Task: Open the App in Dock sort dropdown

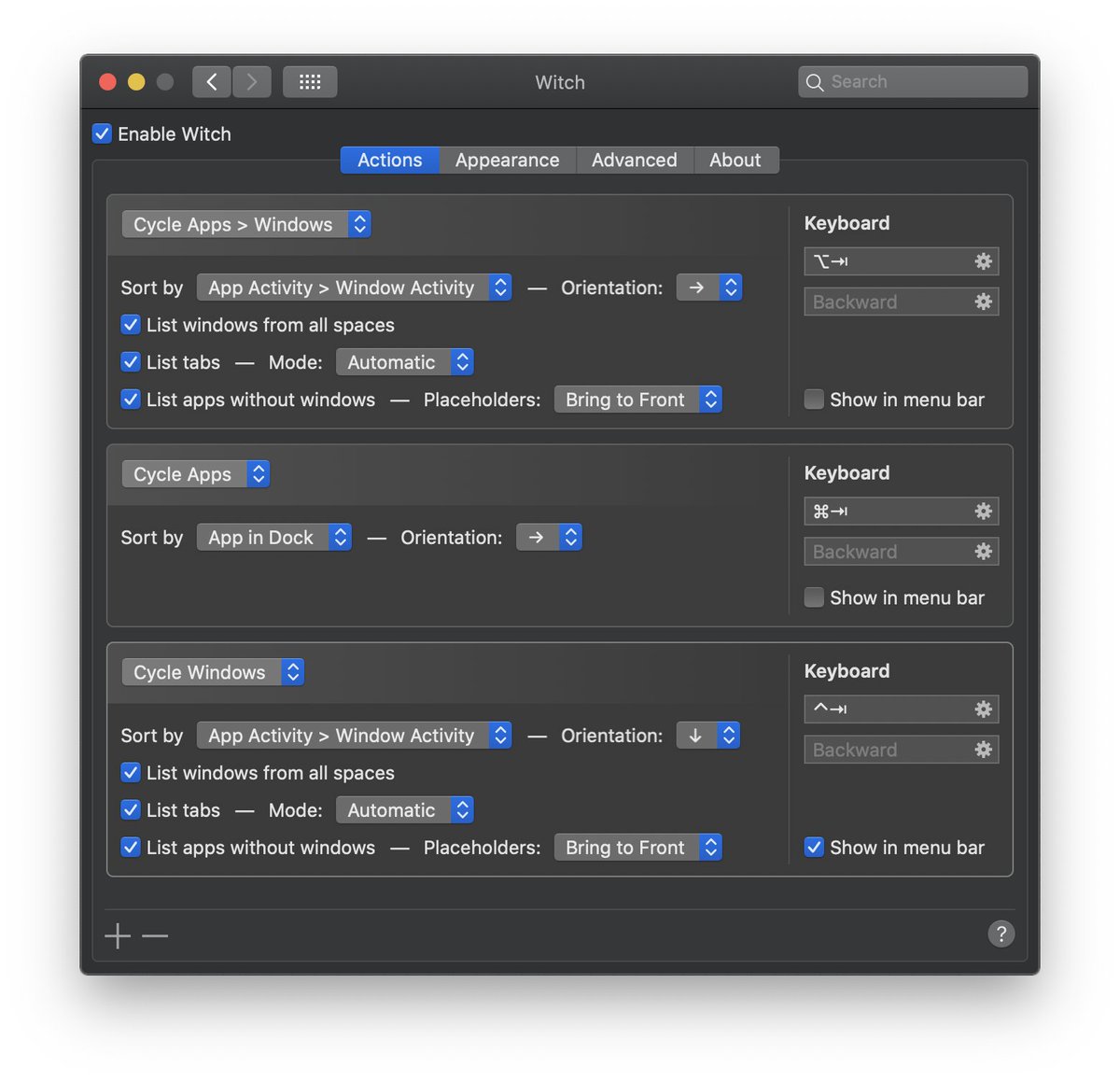Action: [274, 538]
